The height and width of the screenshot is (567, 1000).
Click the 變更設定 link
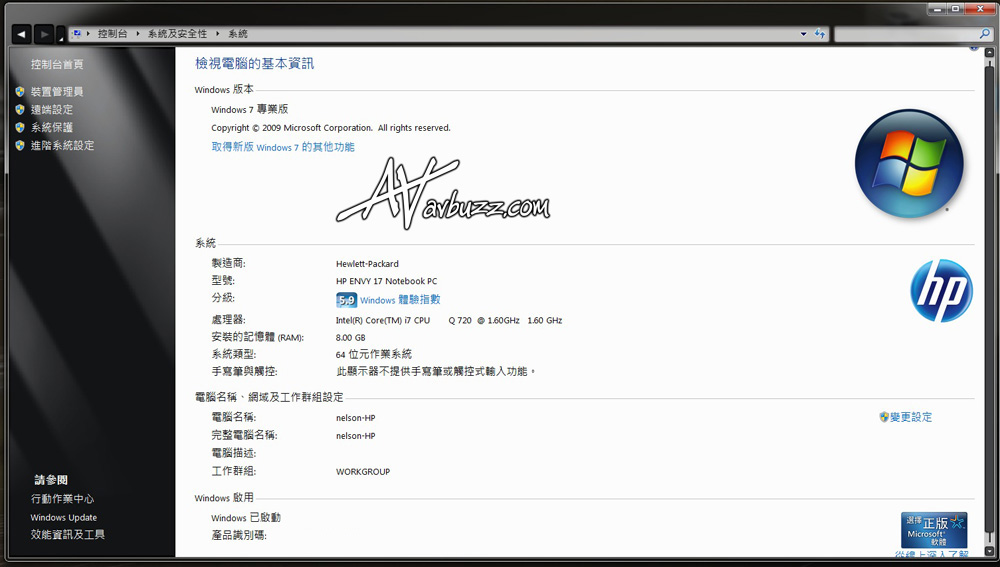click(x=910, y=417)
